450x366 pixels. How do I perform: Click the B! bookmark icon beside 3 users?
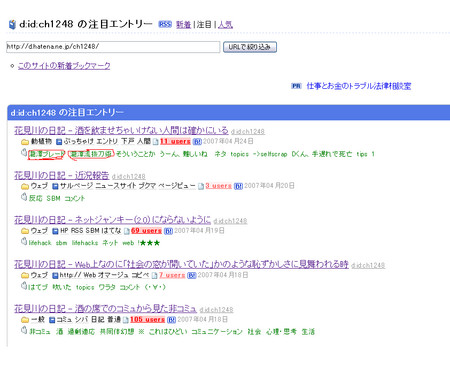click(x=238, y=186)
